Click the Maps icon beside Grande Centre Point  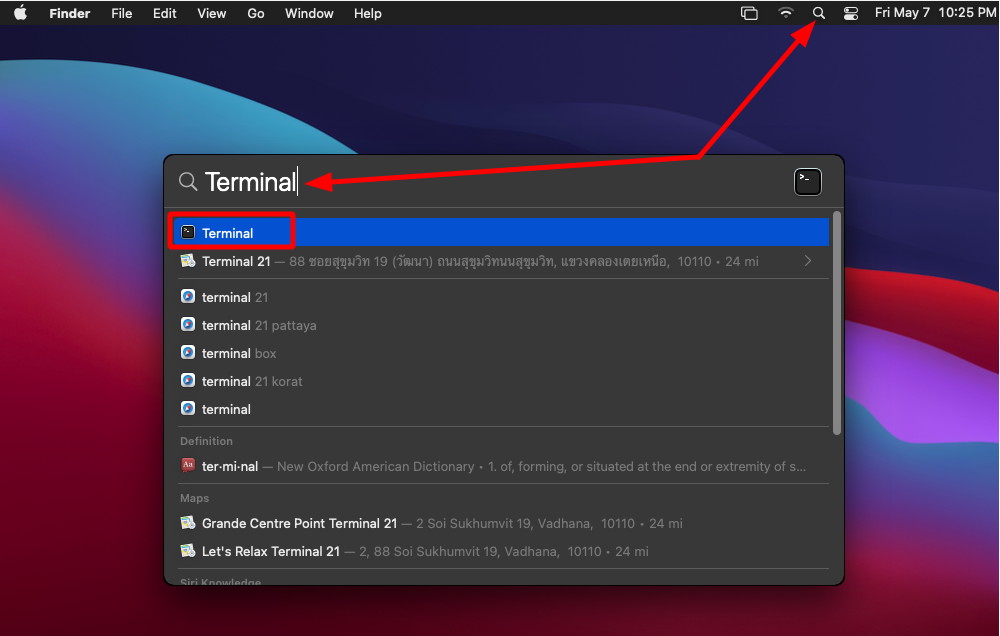(188, 523)
